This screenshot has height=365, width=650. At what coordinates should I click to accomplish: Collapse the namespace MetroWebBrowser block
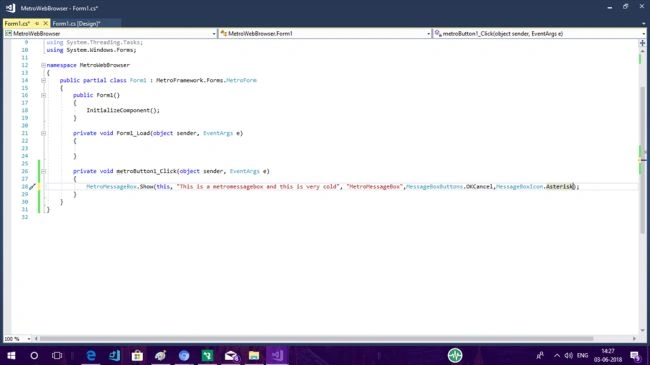43,65
